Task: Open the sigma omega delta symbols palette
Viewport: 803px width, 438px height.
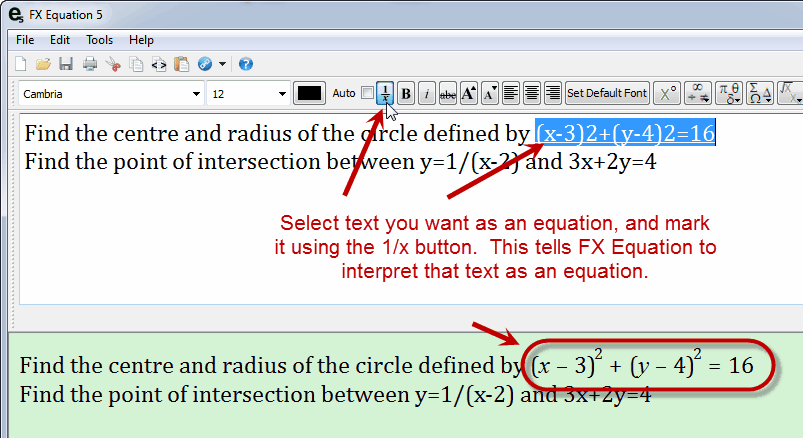Action: (x=760, y=93)
